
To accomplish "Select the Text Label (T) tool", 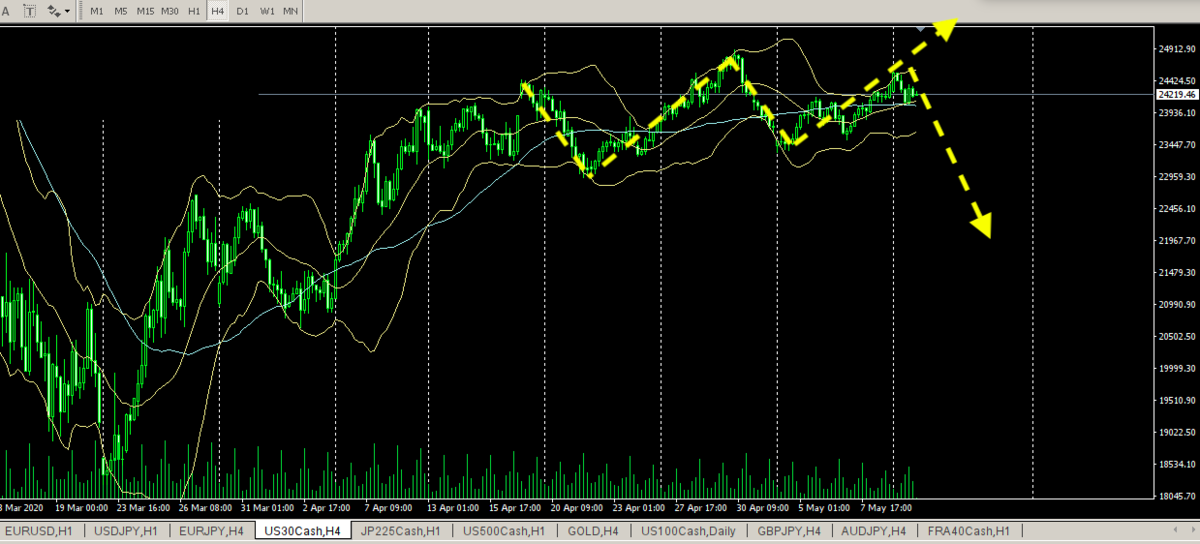I will click(29, 11).
